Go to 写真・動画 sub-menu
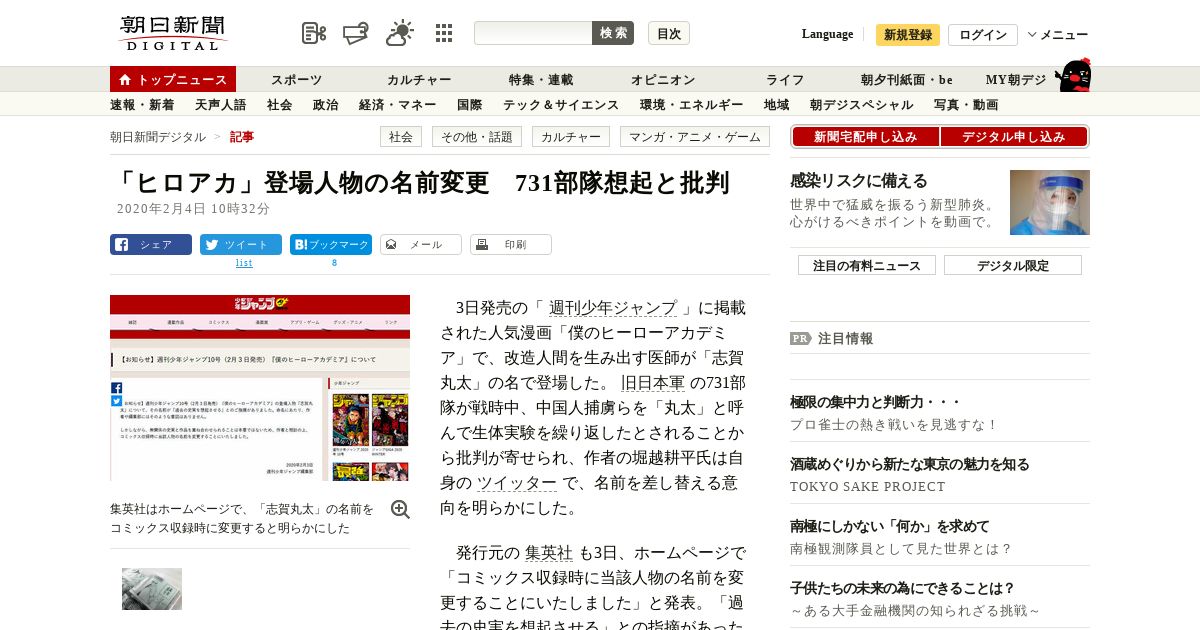 [x=966, y=104]
